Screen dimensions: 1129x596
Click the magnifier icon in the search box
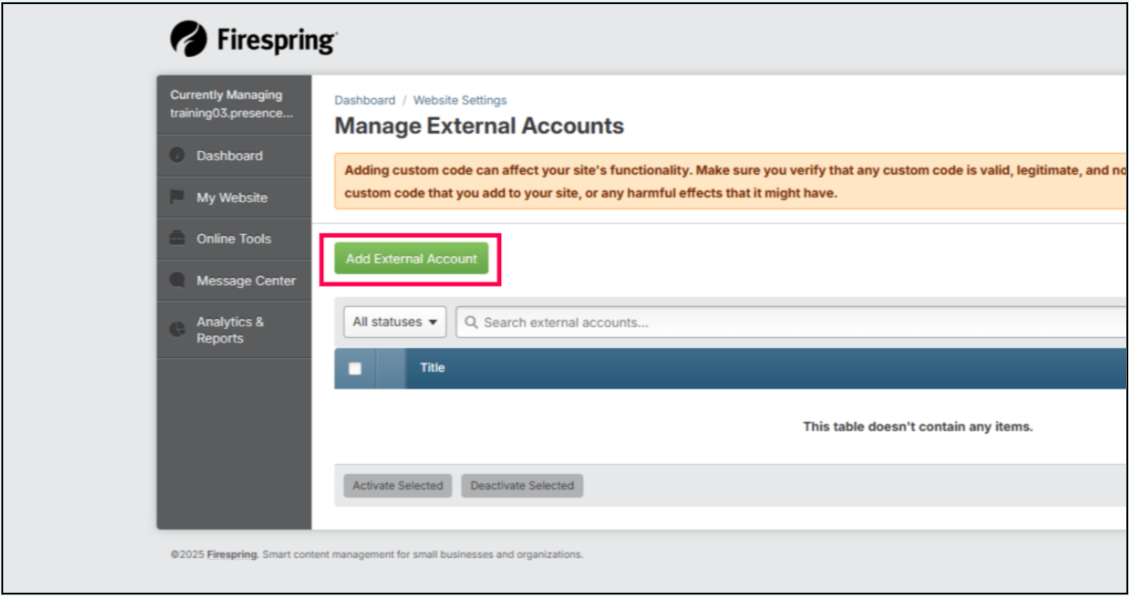pos(470,323)
